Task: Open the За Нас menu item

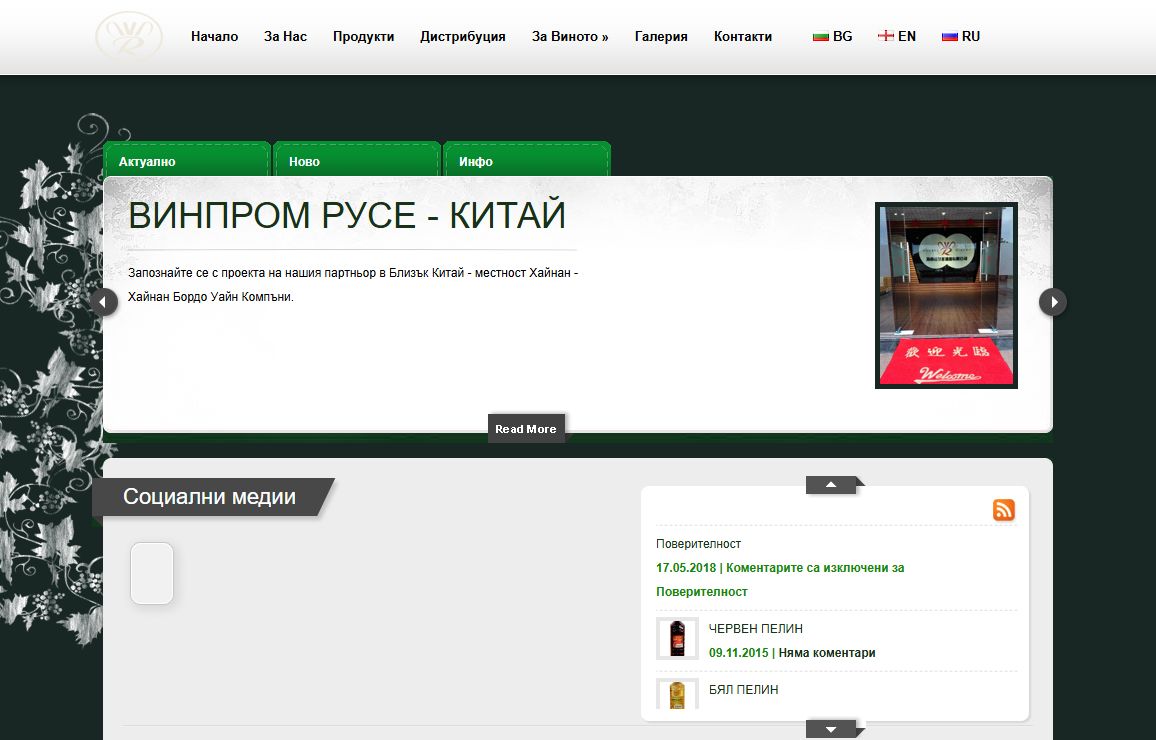Action: tap(285, 36)
